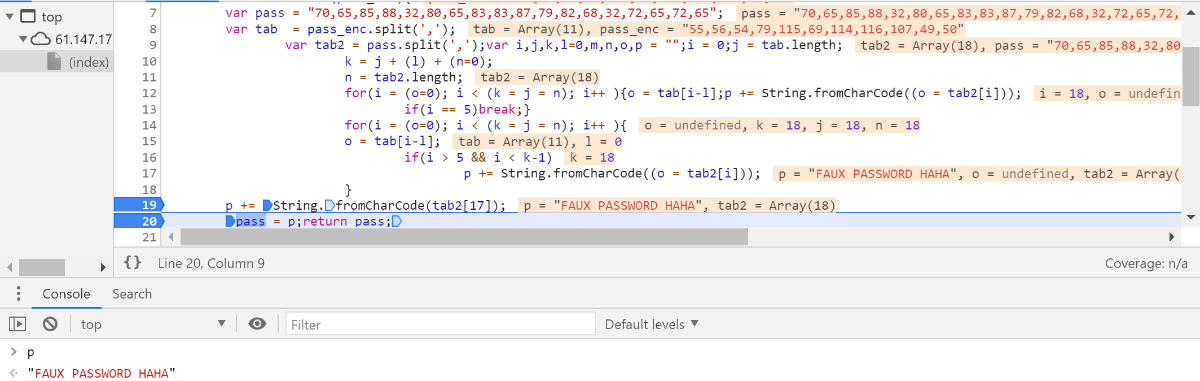Viewport: 1200px width, 381px height.
Task: Select the cloud domain icon
Action: pyautogui.click(x=41, y=39)
